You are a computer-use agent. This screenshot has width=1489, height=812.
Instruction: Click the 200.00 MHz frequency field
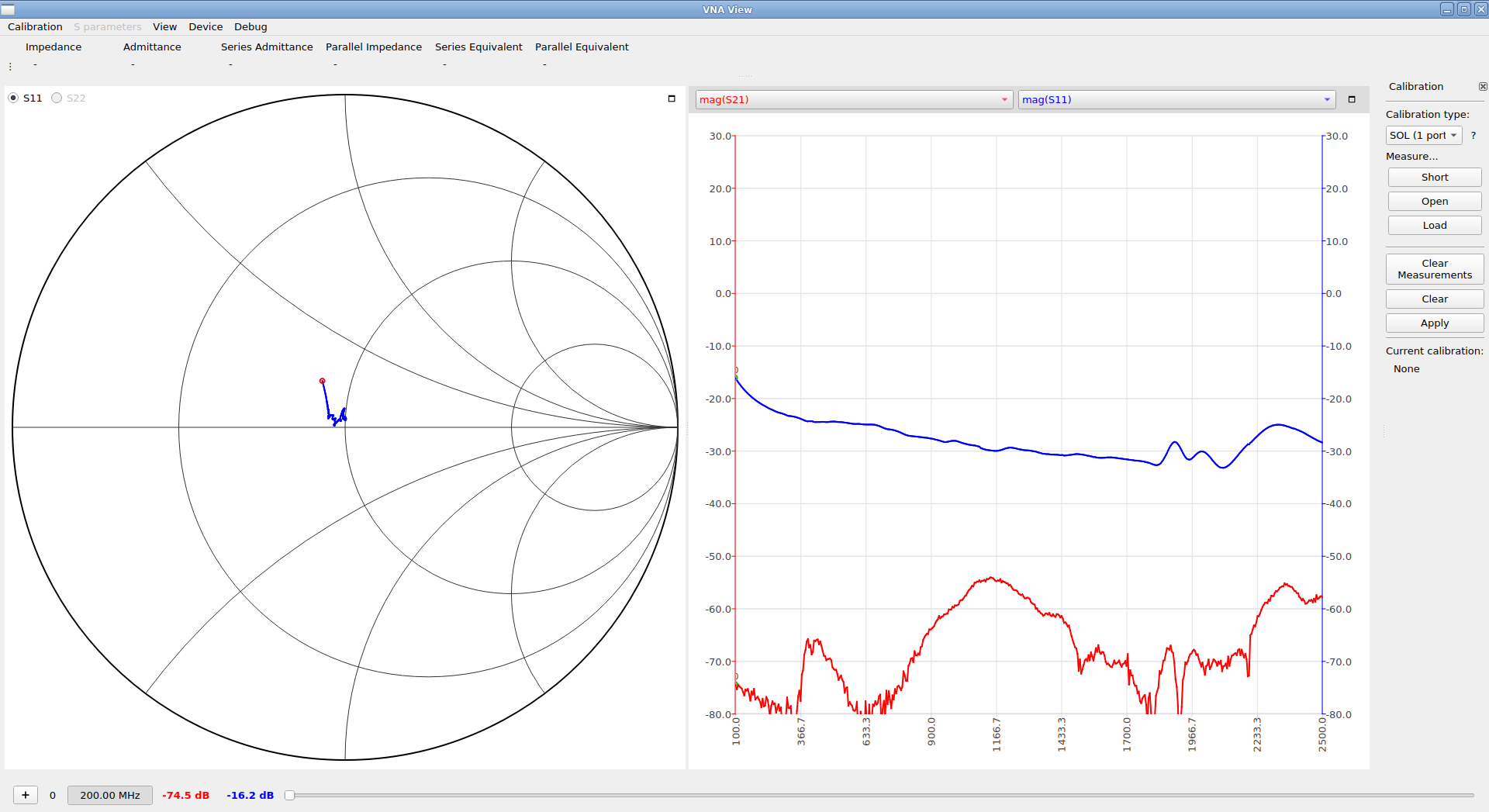tap(110, 795)
